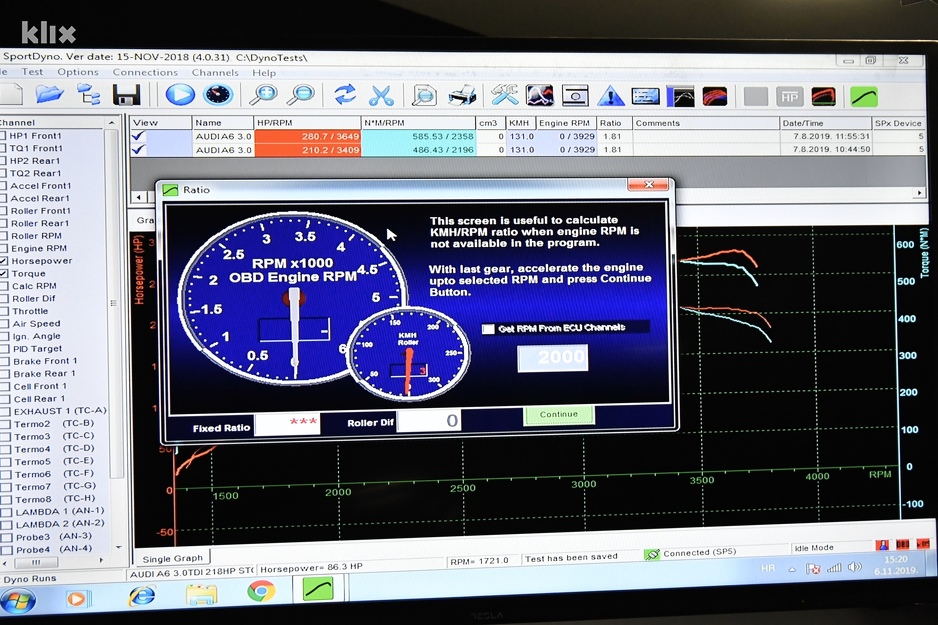Click the dark graph with blue bar icon
The height and width of the screenshot is (625, 938).
(681, 96)
